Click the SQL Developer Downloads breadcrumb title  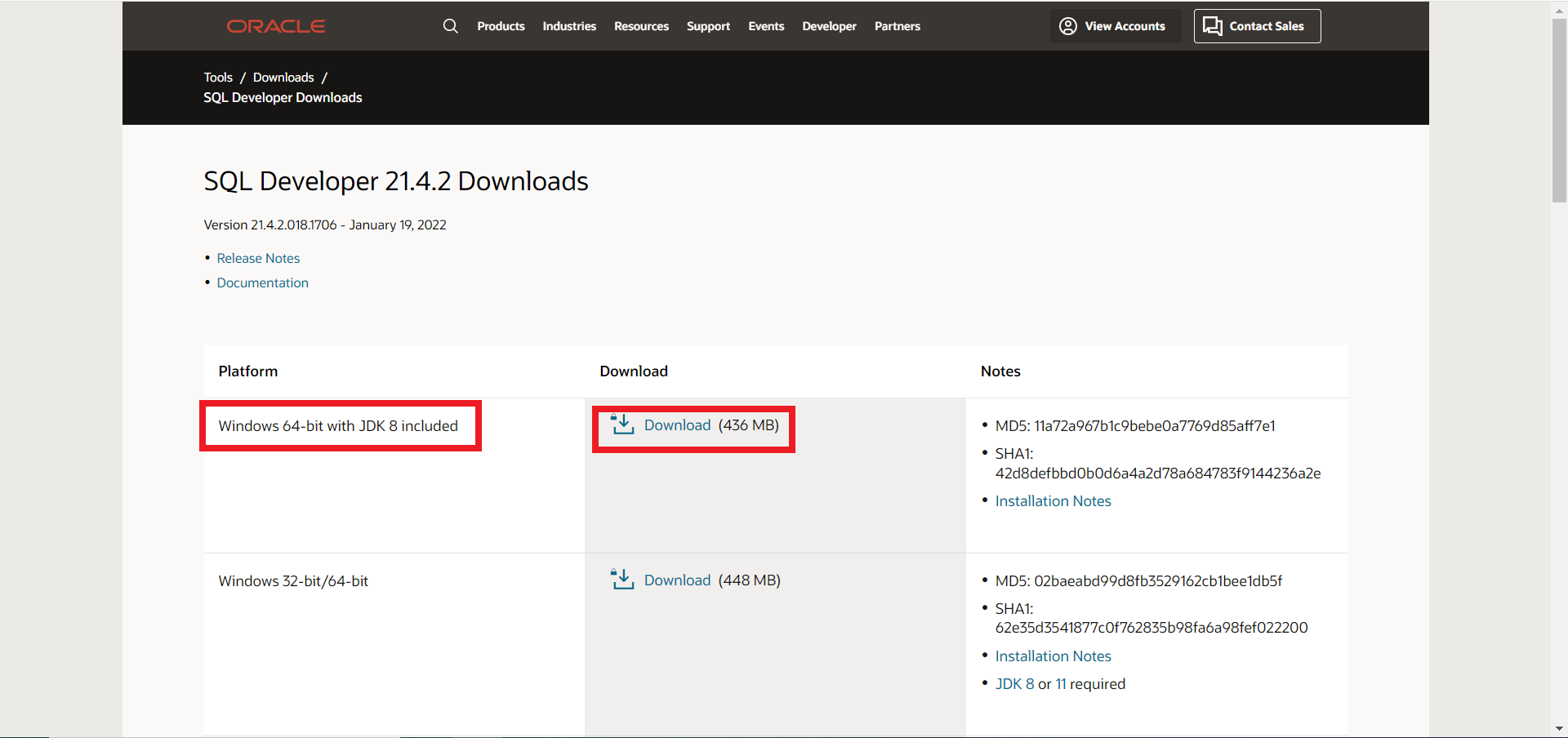[x=283, y=98]
